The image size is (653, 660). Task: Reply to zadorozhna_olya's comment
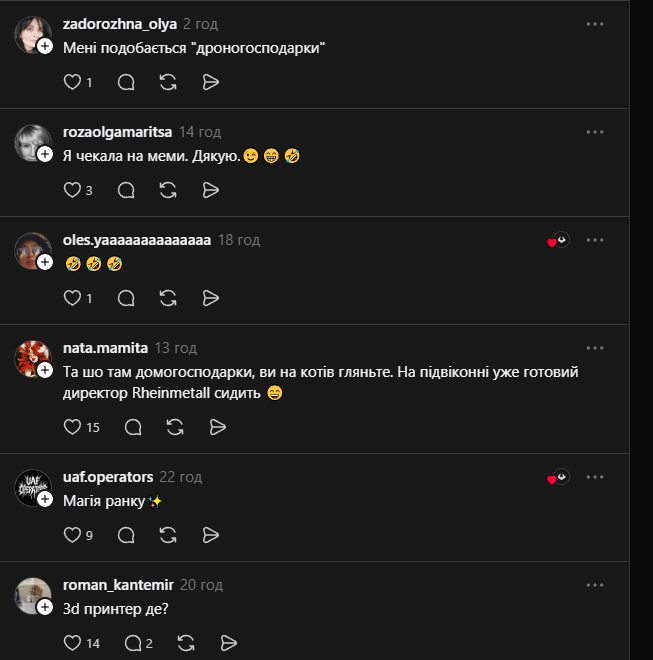pos(126,83)
